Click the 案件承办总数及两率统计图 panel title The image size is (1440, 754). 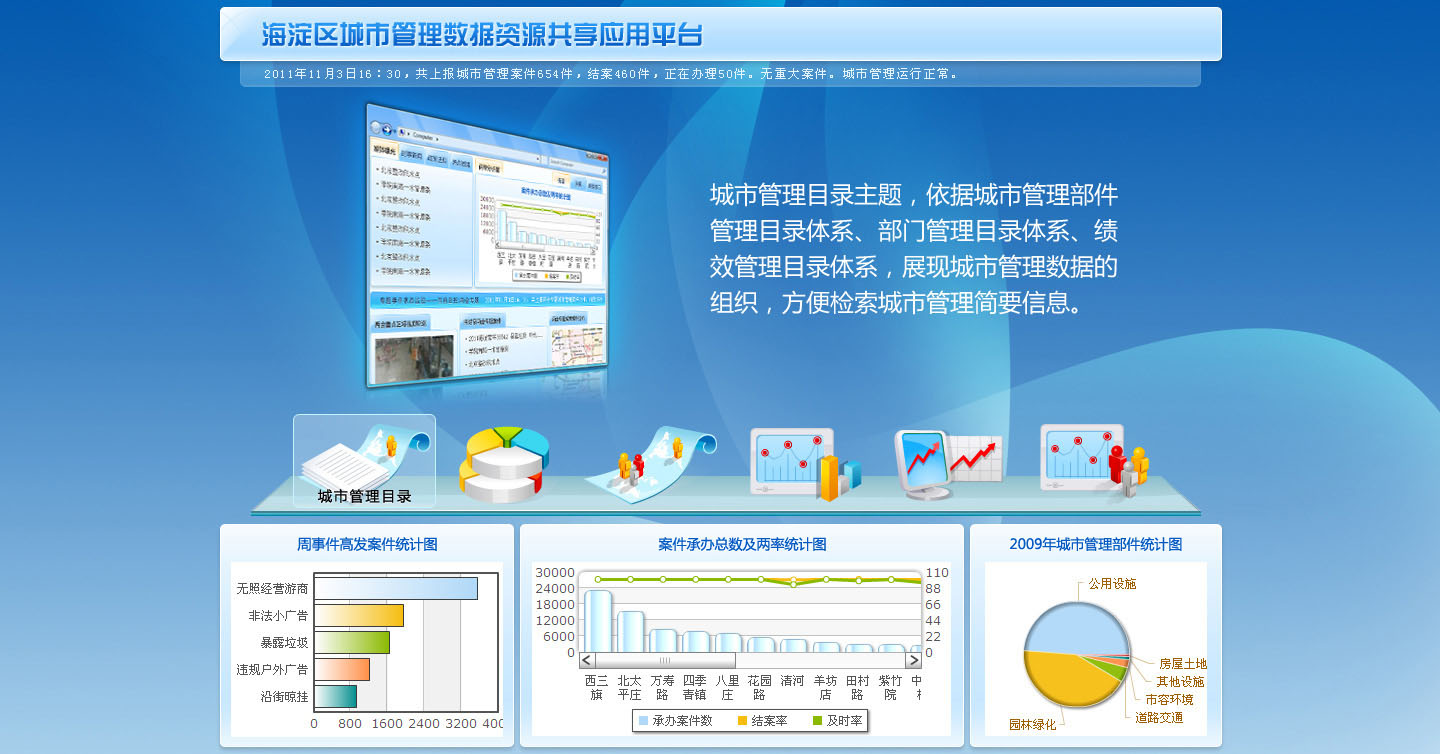coord(742,545)
